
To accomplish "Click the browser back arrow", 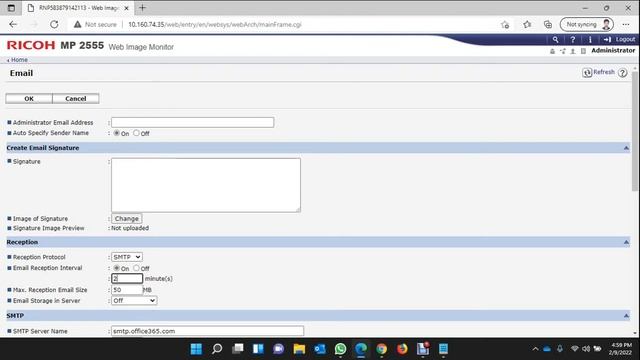I will pos(13,24).
